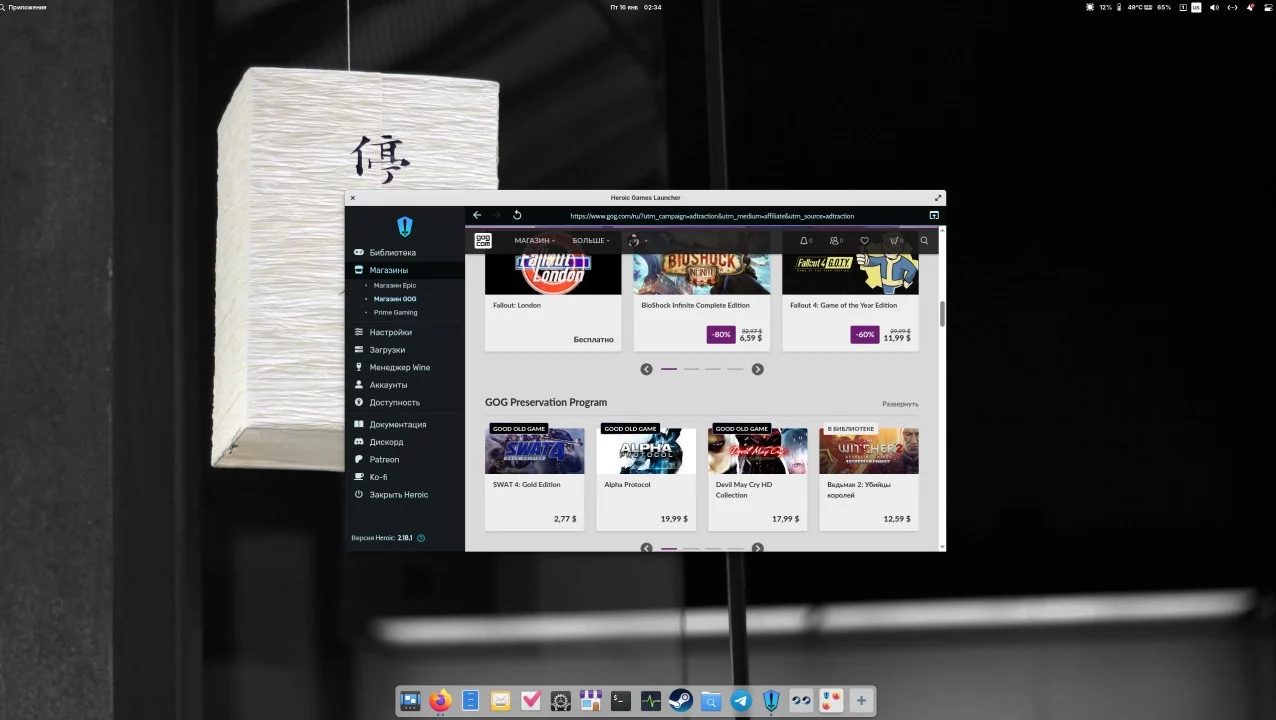
Task: Click the GOG.com logo
Action: pyautogui.click(x=483, y=240)
